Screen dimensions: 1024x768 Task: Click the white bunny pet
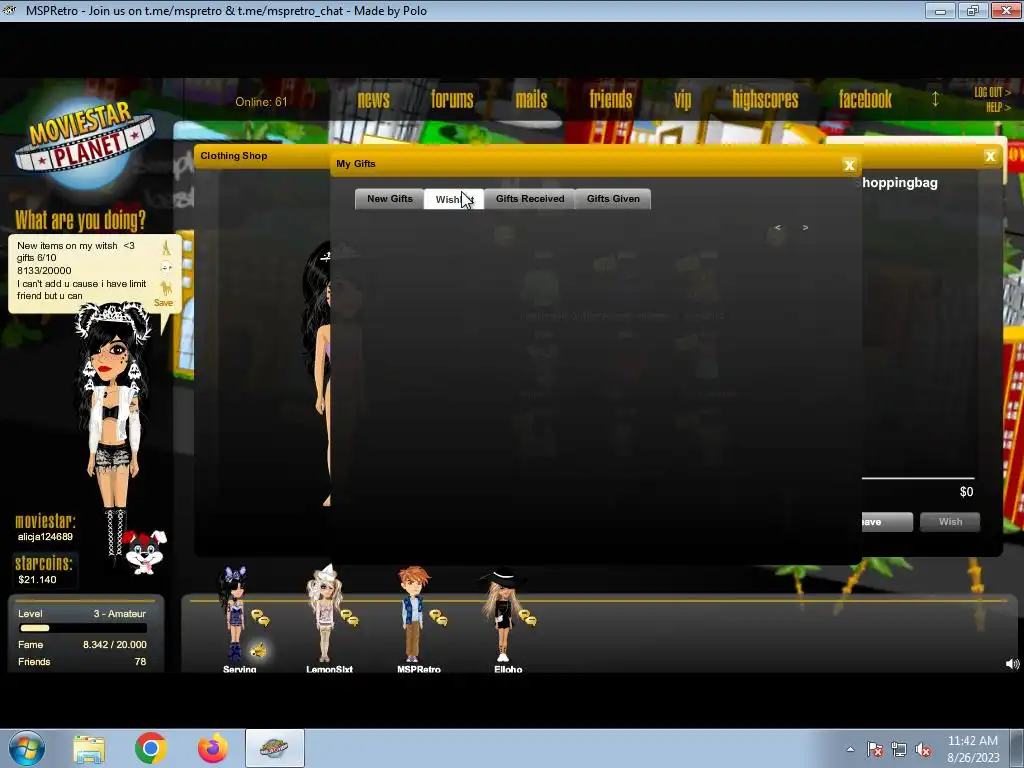[145, 552]
